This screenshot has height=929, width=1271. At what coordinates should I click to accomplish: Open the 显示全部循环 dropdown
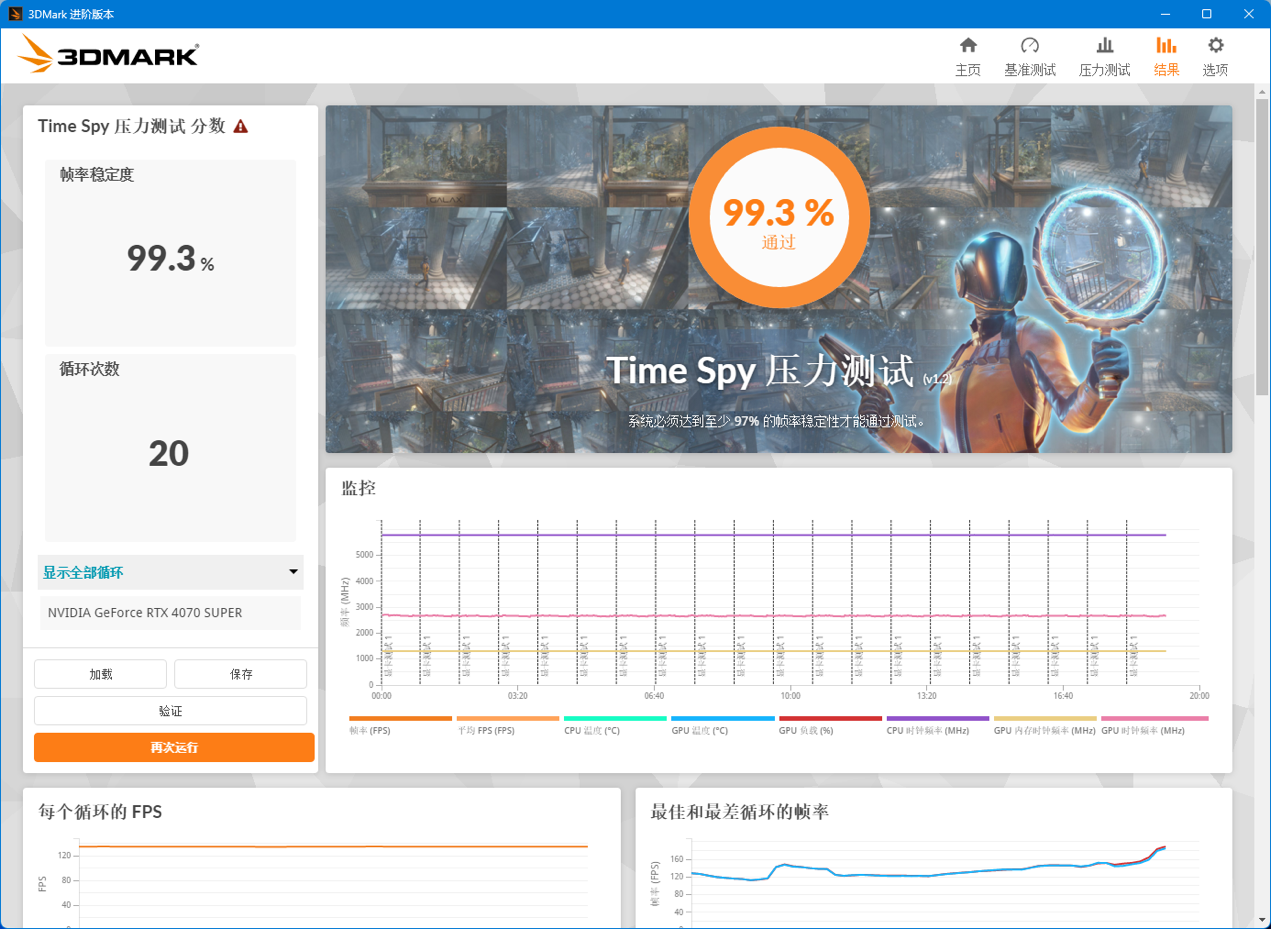coord(170,572)
